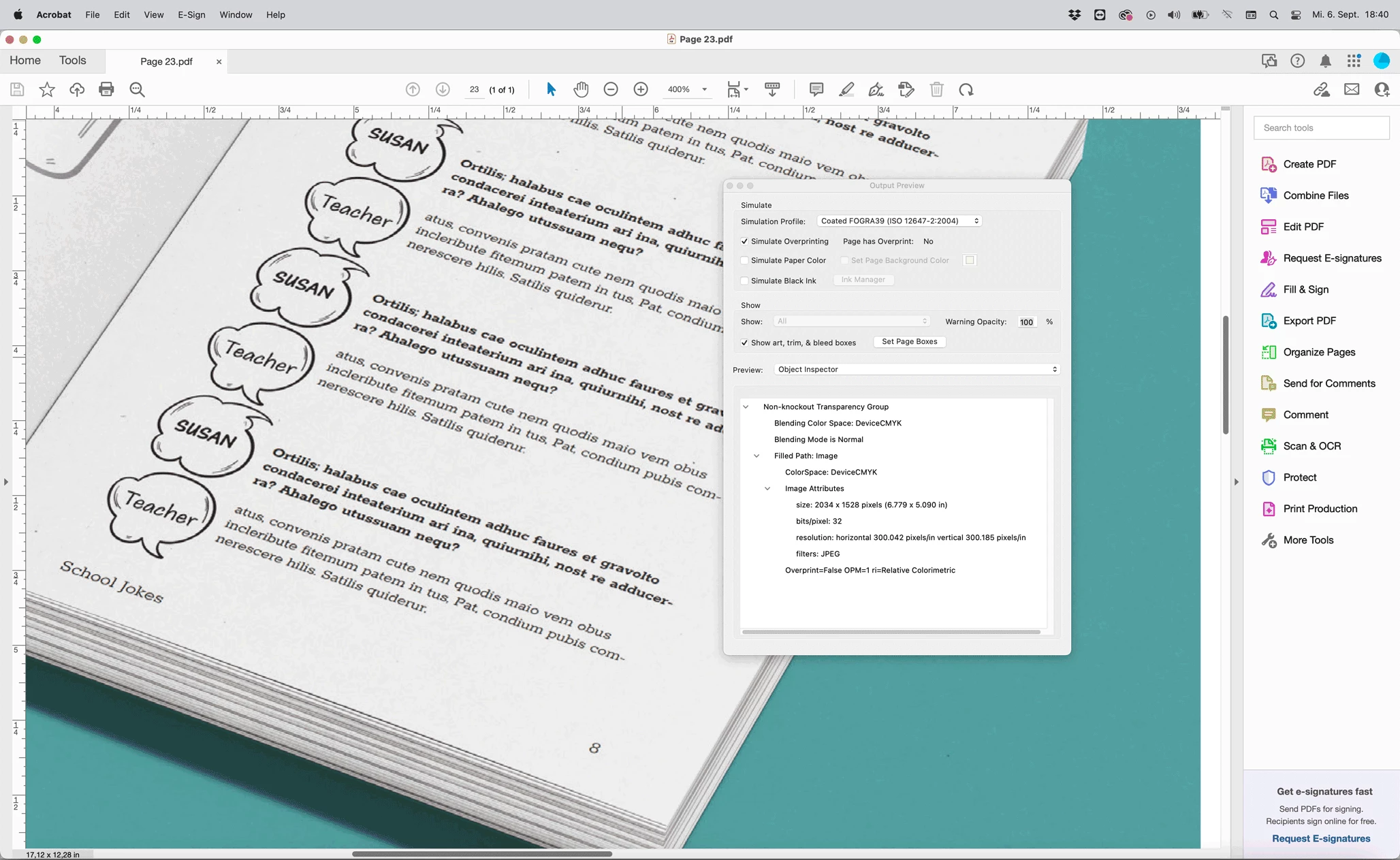Open the Print Production tool
This screenshot has width=1400, height=860.
(1320, 509)
